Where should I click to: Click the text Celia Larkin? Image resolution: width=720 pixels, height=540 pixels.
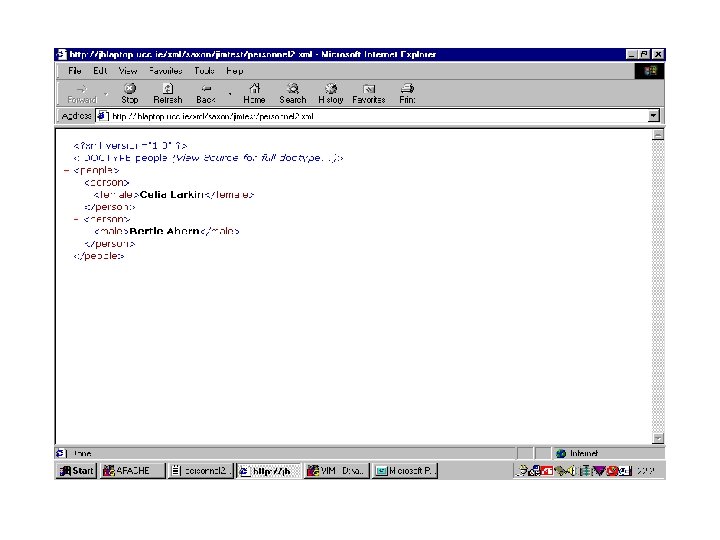tap(172, 195)
